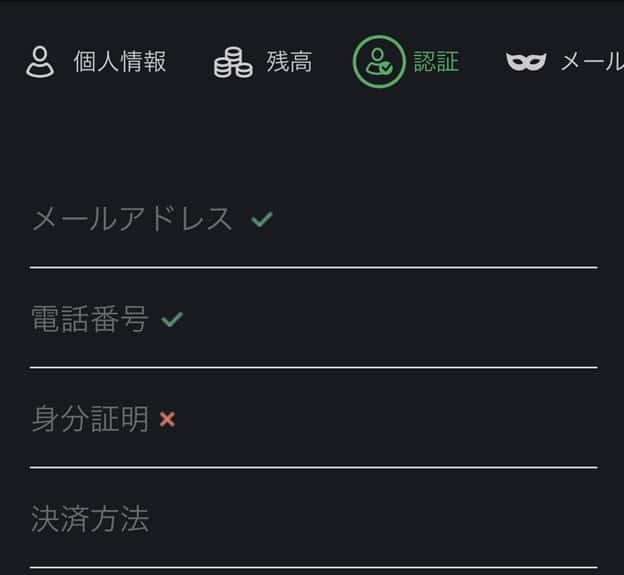This screenshot has width=624, height=575.
Task: Click empty space right of 決済方法 label
Action: (x=380, y=520)
